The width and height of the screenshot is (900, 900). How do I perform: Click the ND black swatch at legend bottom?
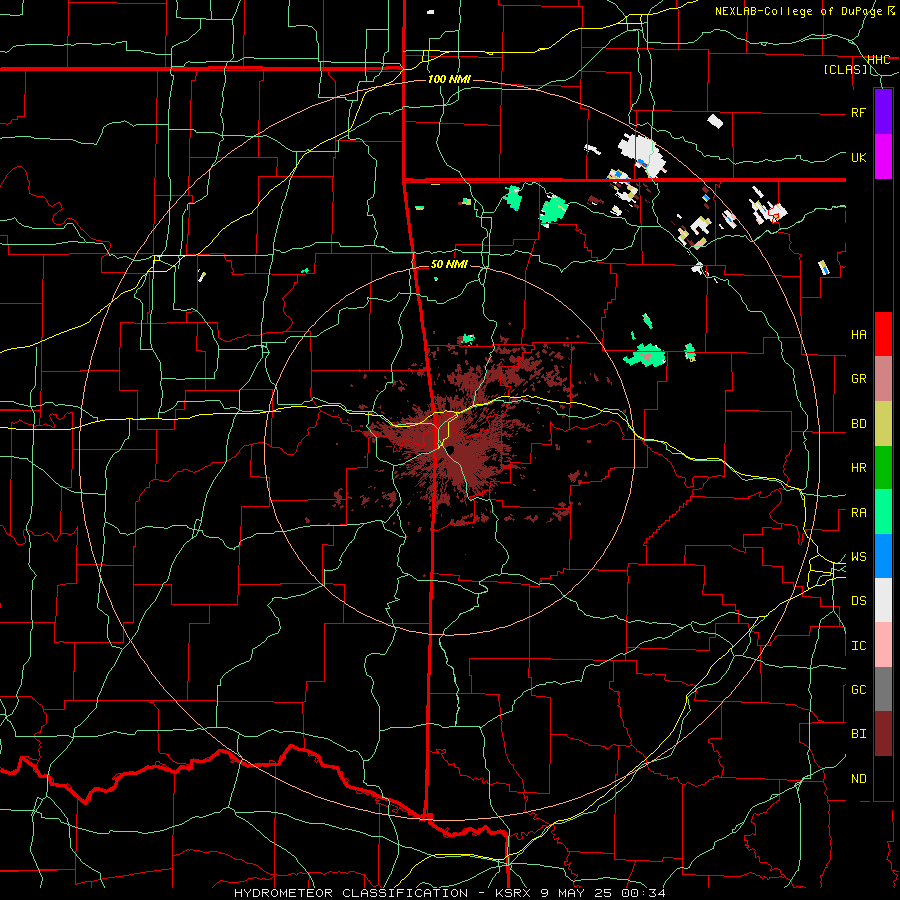point(883,778)
